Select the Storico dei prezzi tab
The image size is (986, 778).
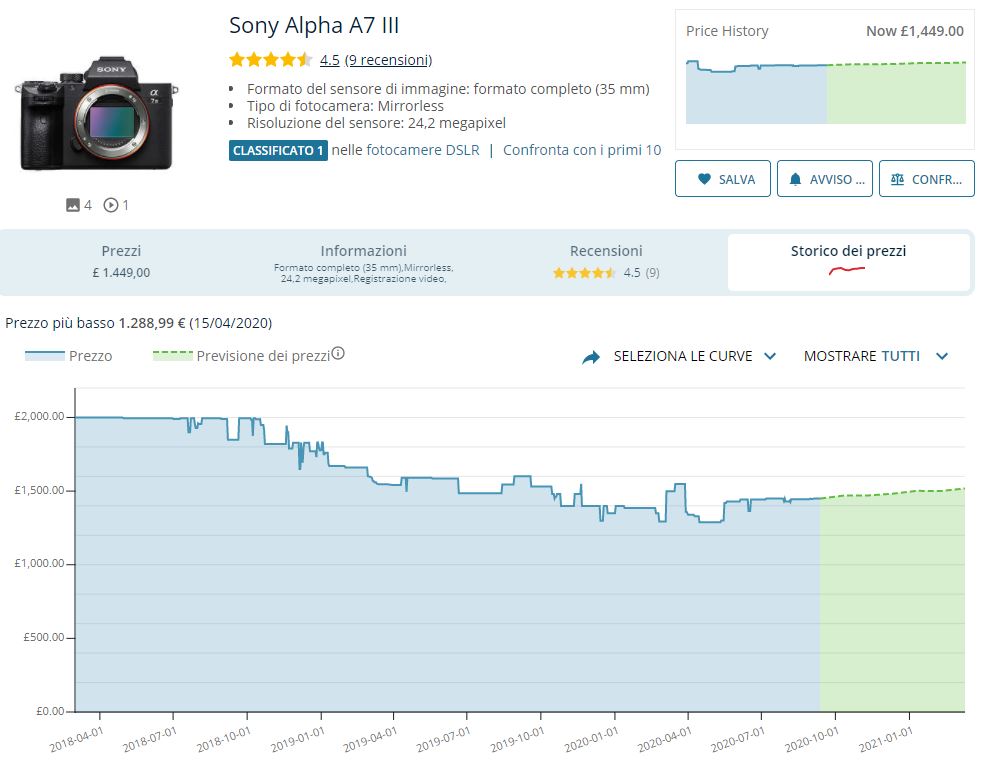click(848, 262)
